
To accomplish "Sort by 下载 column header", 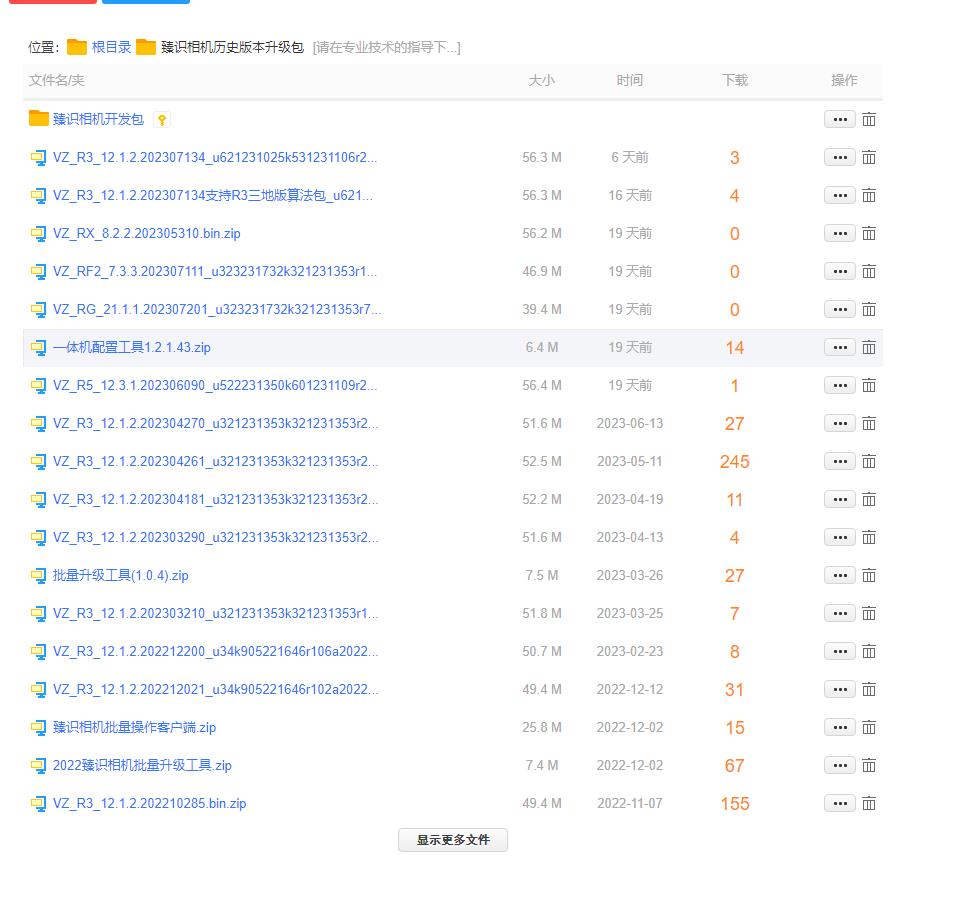I will pos(735,80).
